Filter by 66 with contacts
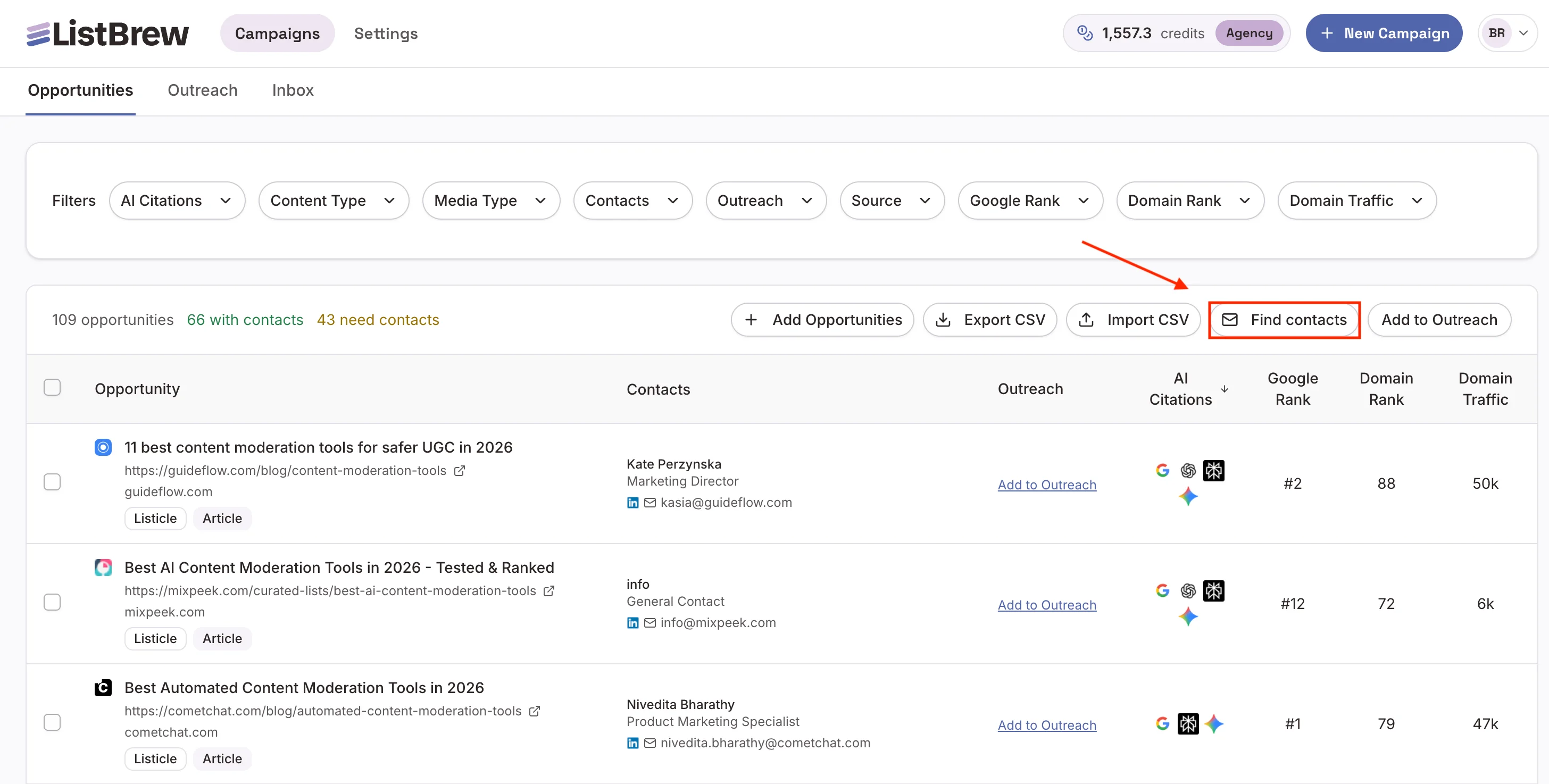This screenshot has width=1549, height=784. pyautogui.click(x=245, y=320)
